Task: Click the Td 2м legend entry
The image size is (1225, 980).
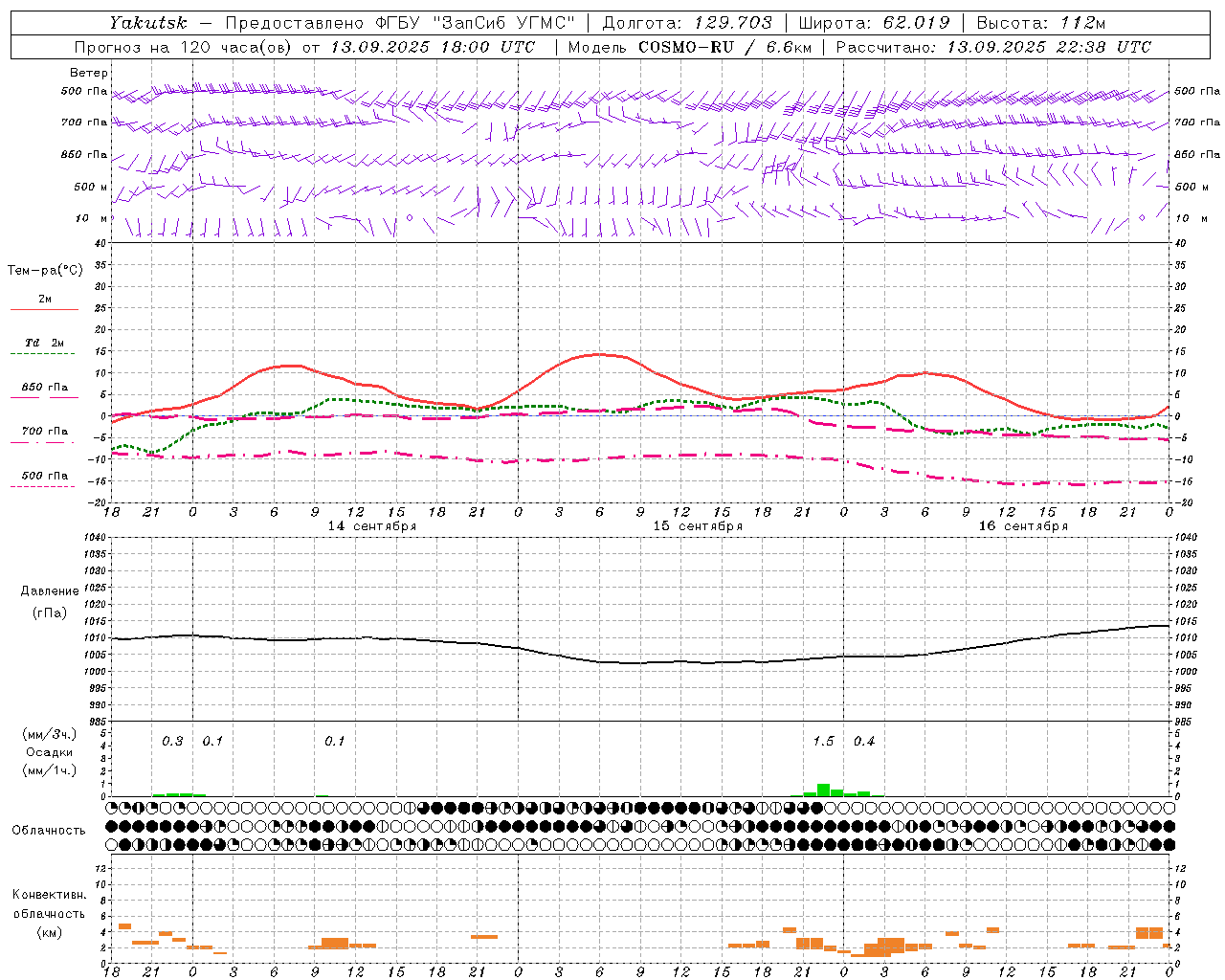Action: [x=44, y=343]
